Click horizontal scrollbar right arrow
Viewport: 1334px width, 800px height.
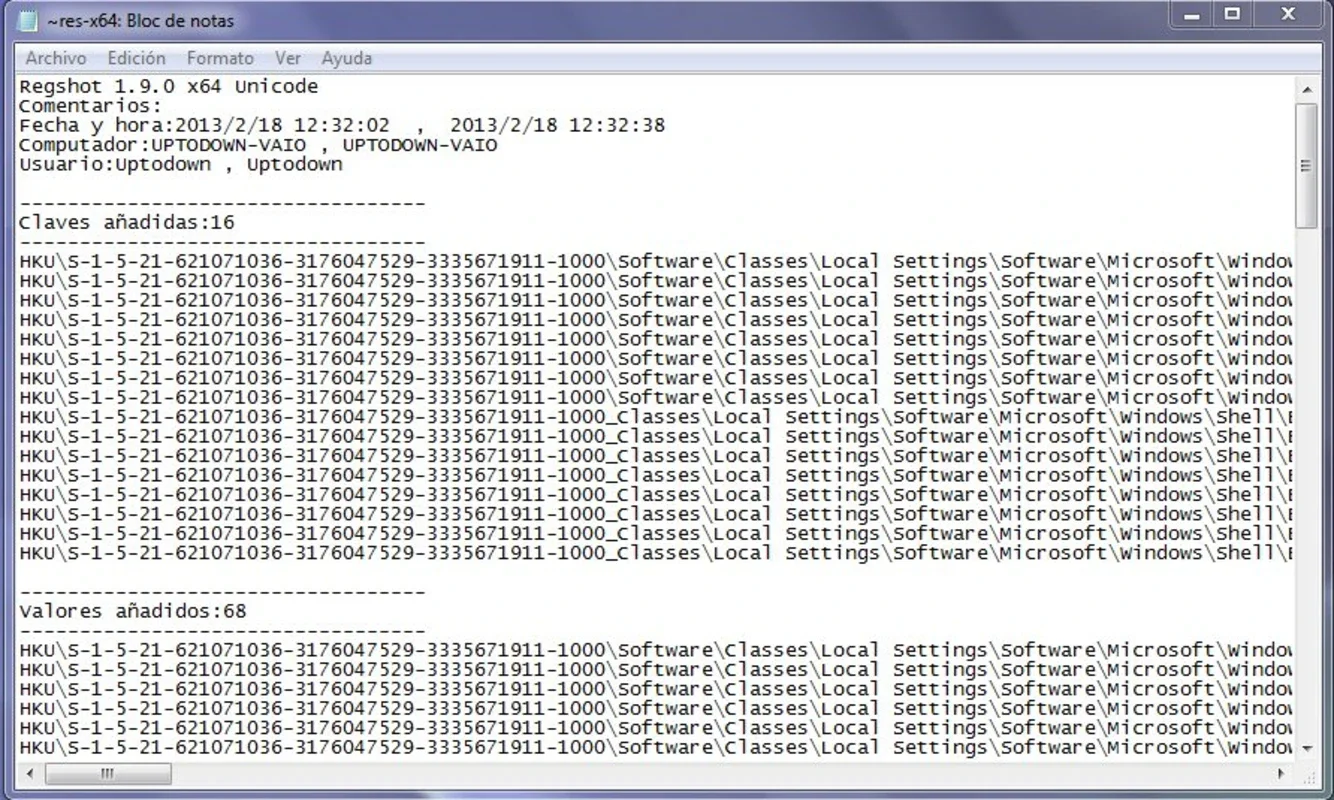(1282, 773)
